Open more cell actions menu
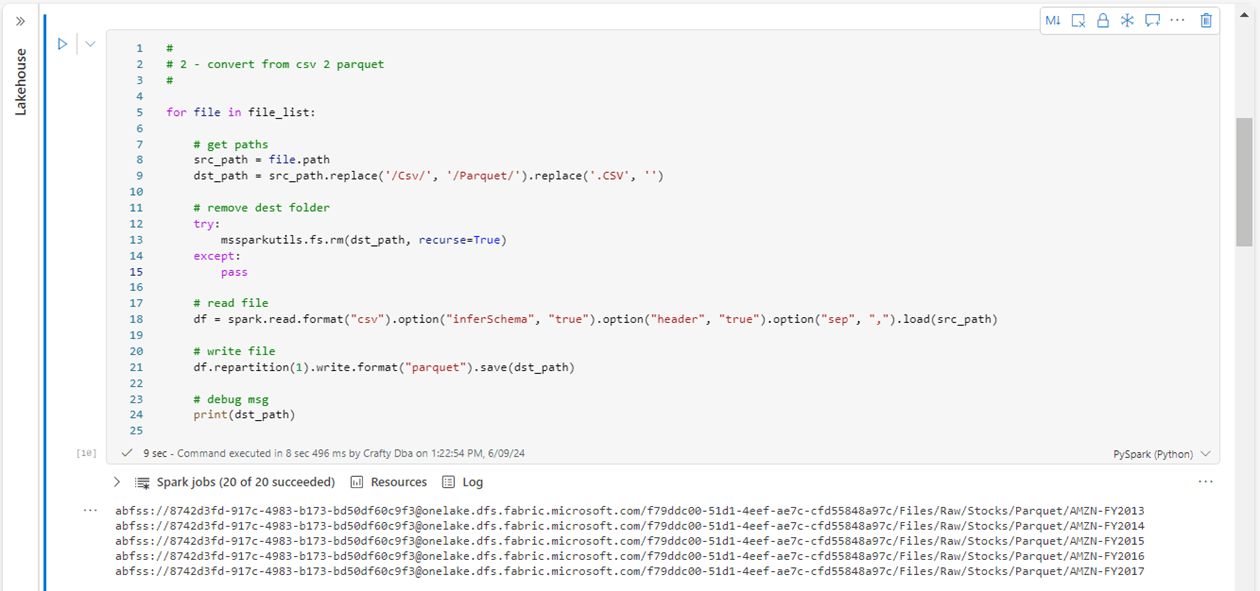The width and height of the screenshot is (1260, 591). tap(1177, 20)
